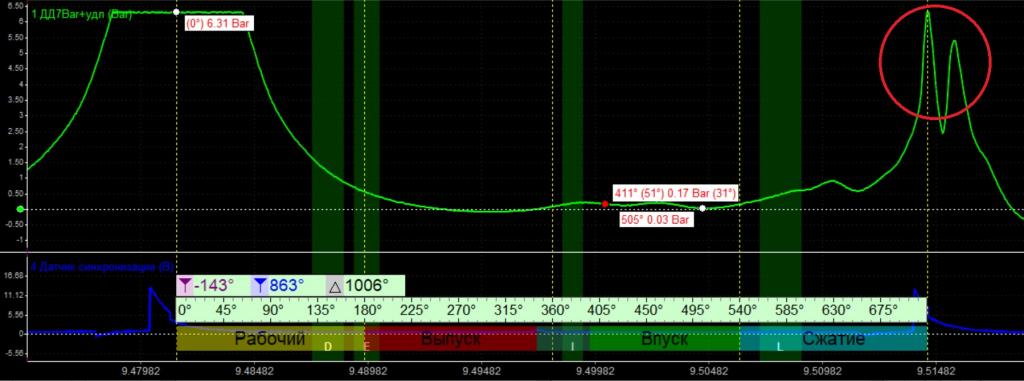Click the delta triangle icon beside 1006°
This screenshot has height=381, width=1024.
point(335,286)
